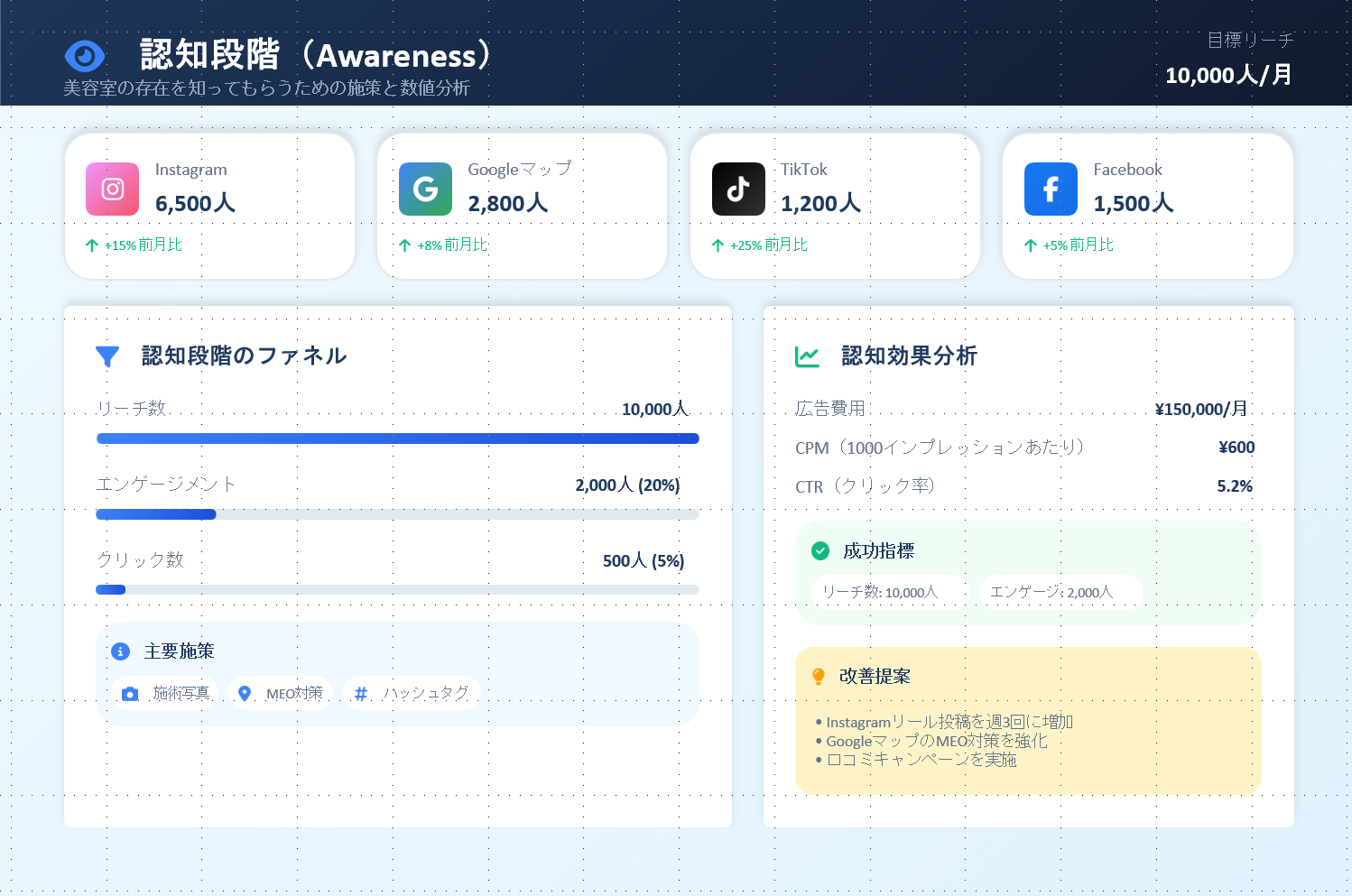
Task: Click the green up arrow beside +15% 前月比
Action: [x=92, y=245]
